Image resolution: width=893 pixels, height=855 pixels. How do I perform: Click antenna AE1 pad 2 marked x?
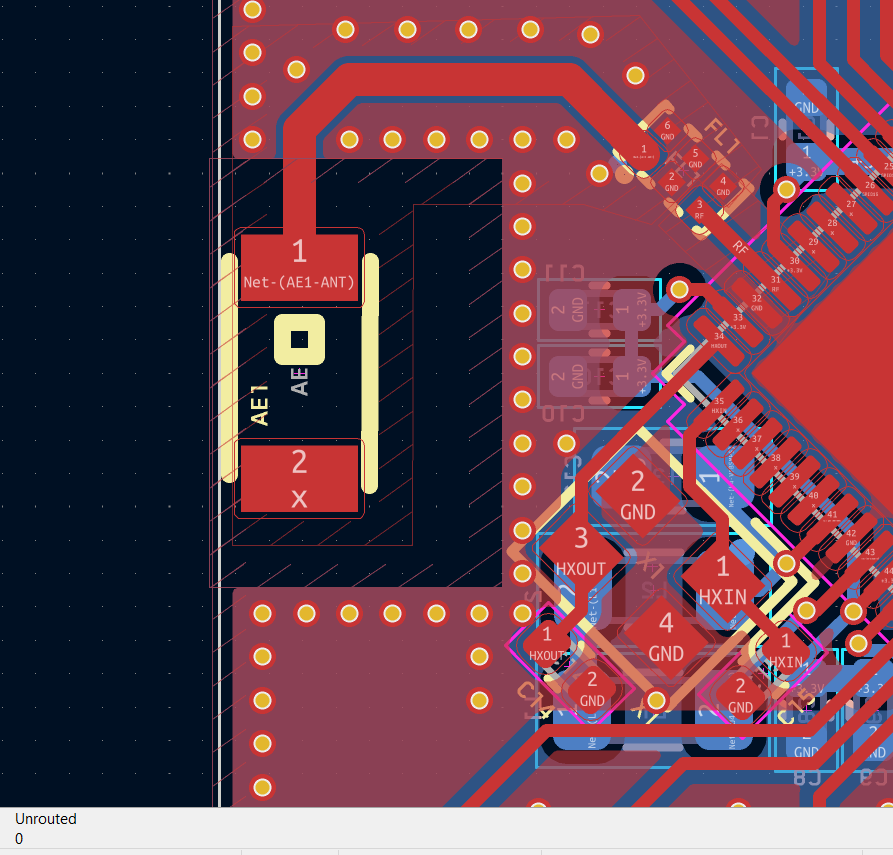coord(299,478)
